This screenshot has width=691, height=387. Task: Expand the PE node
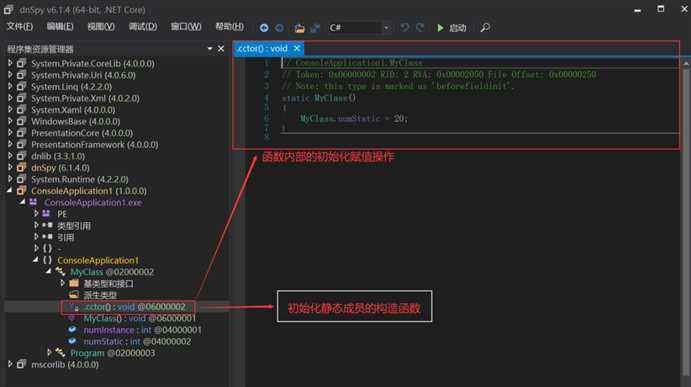point(36,213)
